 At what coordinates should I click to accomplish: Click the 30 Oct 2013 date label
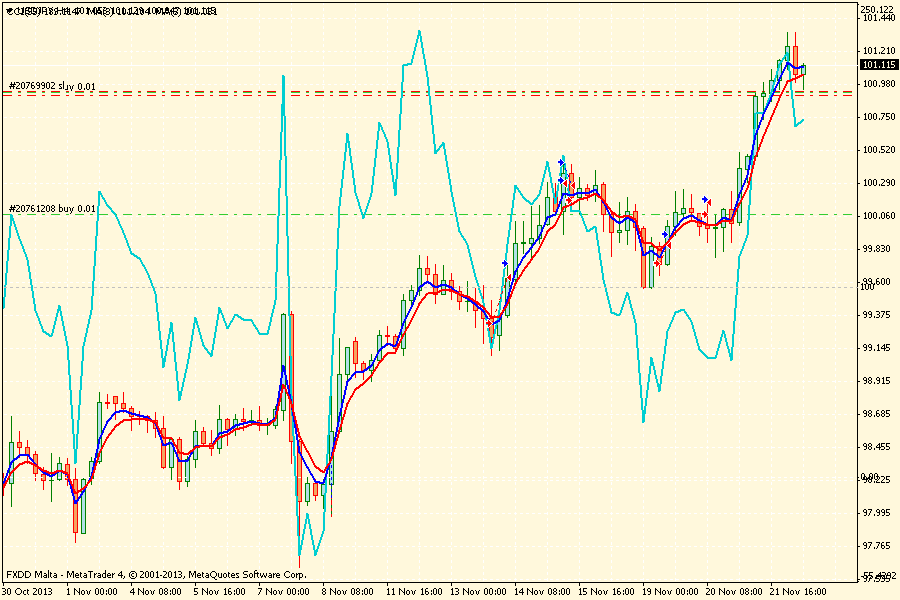(28, 591)
